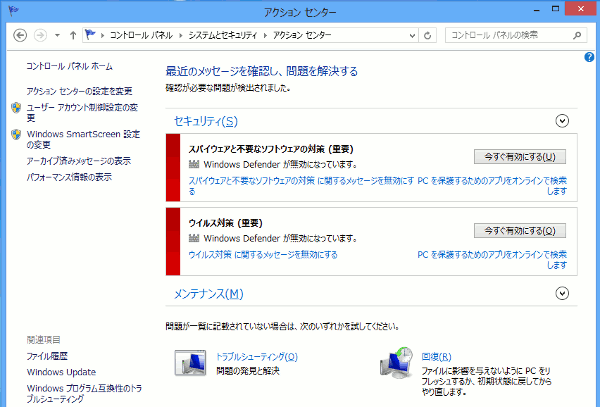Go up one level with up arrow

pos(73,36)
